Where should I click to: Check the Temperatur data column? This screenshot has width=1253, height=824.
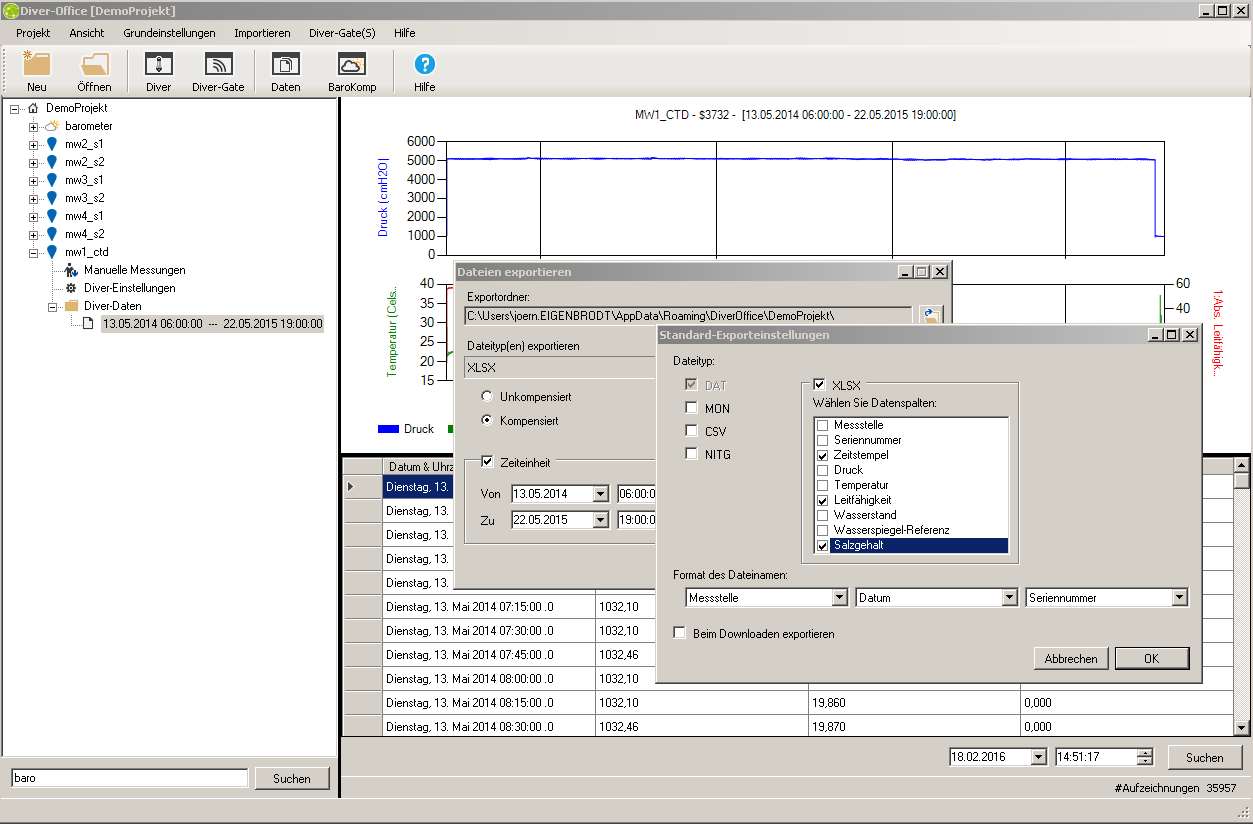click(823, 485)
